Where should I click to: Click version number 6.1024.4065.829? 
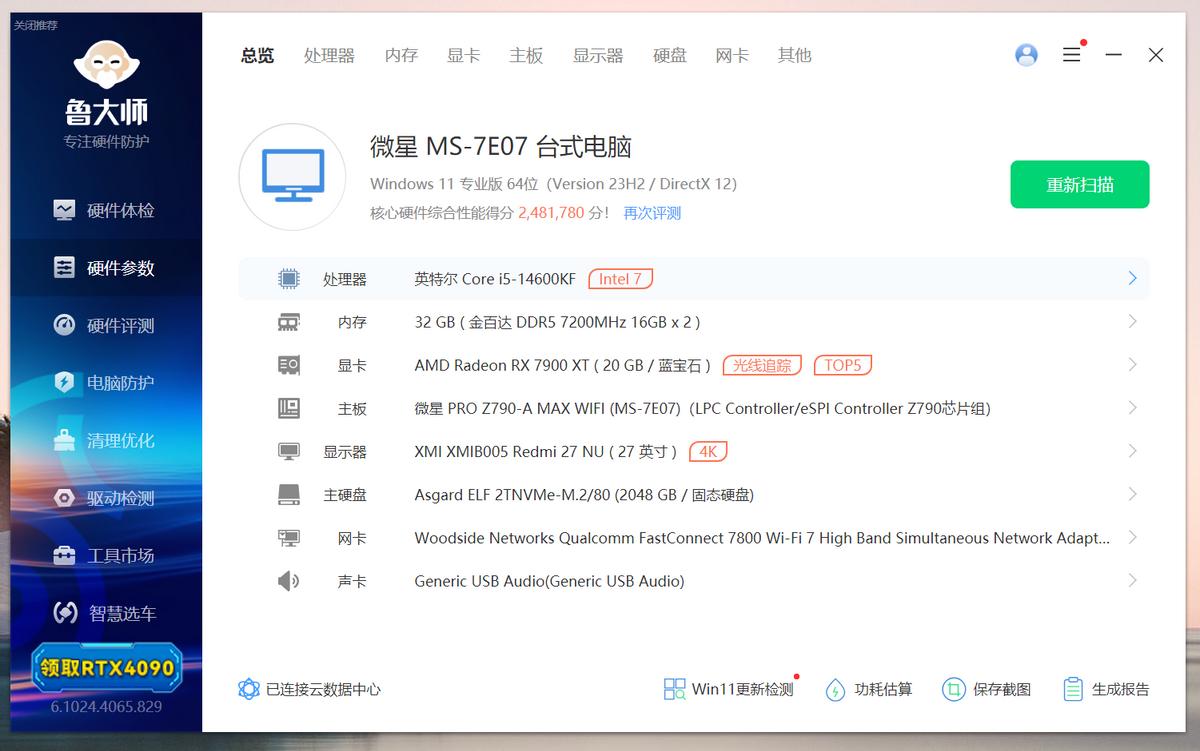click(x=106, y=706)
